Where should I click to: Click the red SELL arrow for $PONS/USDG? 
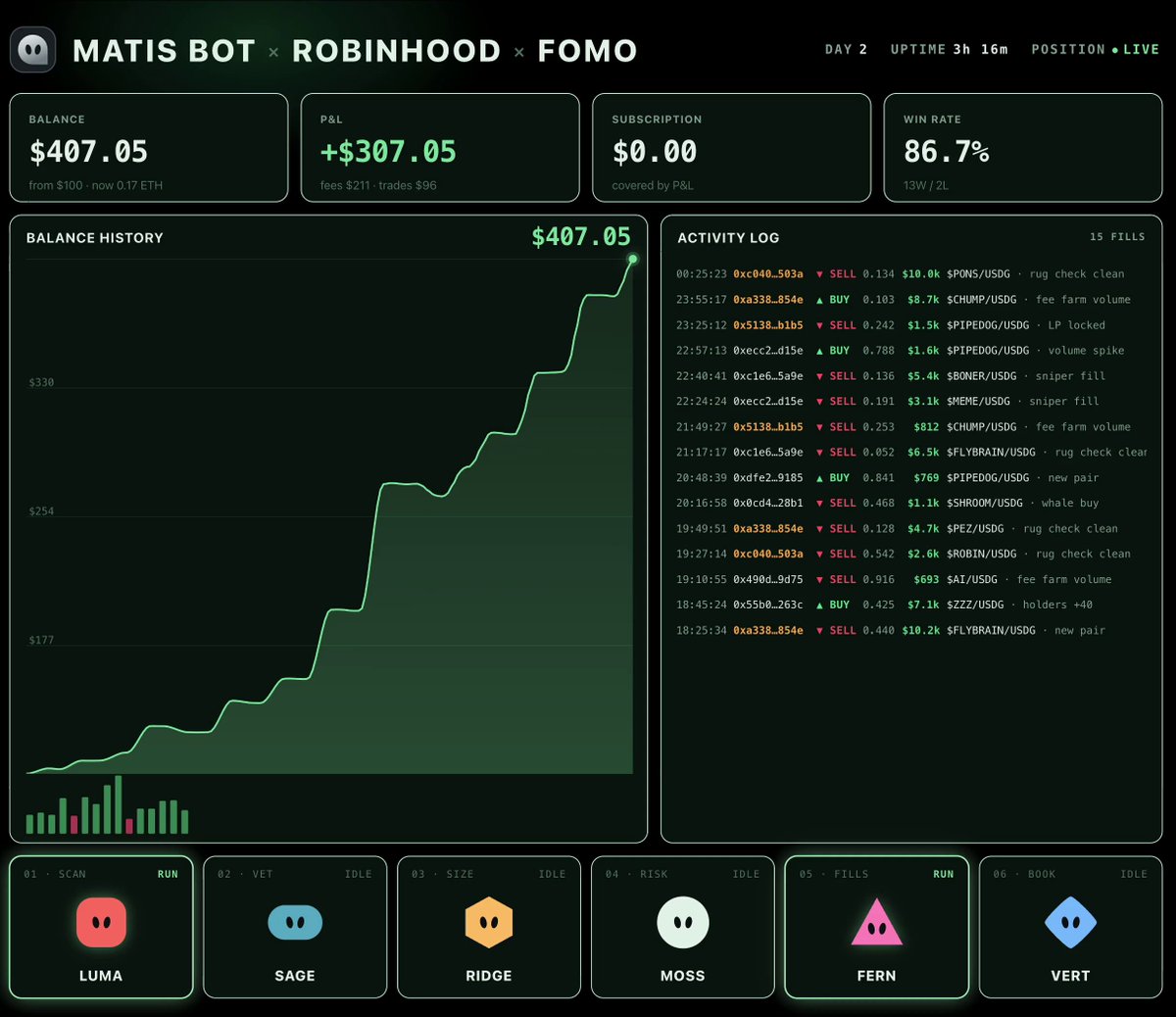[819, 274]
